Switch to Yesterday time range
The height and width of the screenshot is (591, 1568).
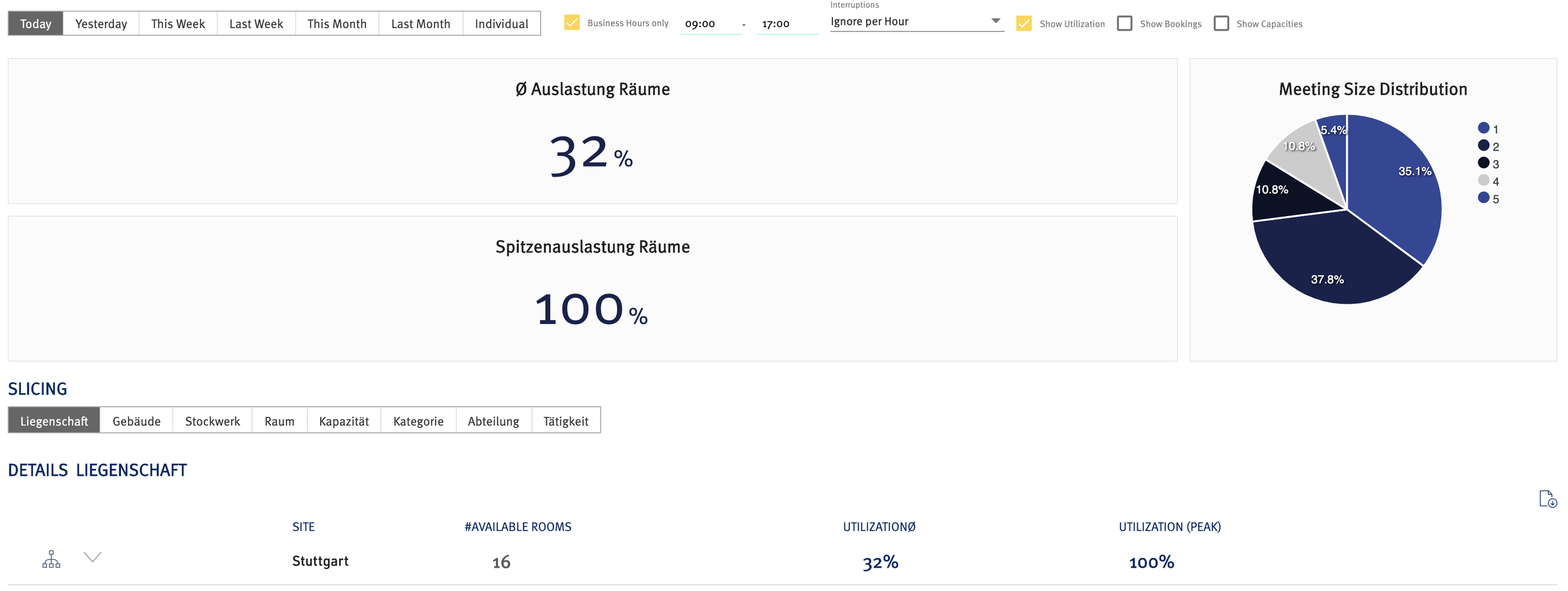click(101, 24)
